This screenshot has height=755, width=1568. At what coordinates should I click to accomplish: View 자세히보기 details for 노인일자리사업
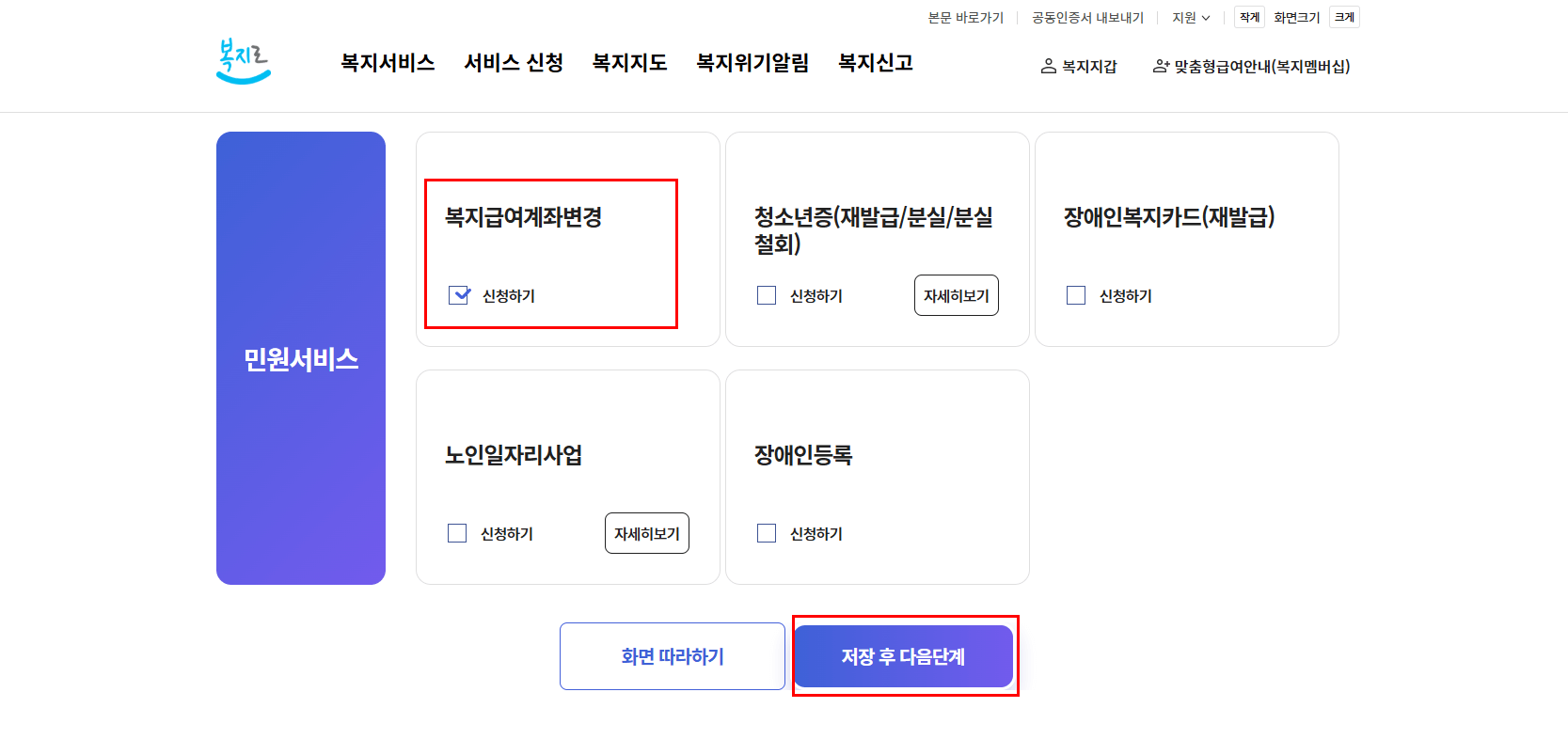[x=646, y=533]
